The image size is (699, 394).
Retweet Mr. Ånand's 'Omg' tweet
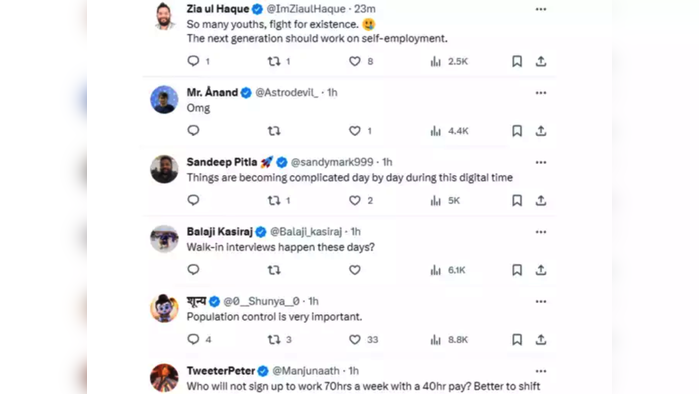[x=274, y=131]
